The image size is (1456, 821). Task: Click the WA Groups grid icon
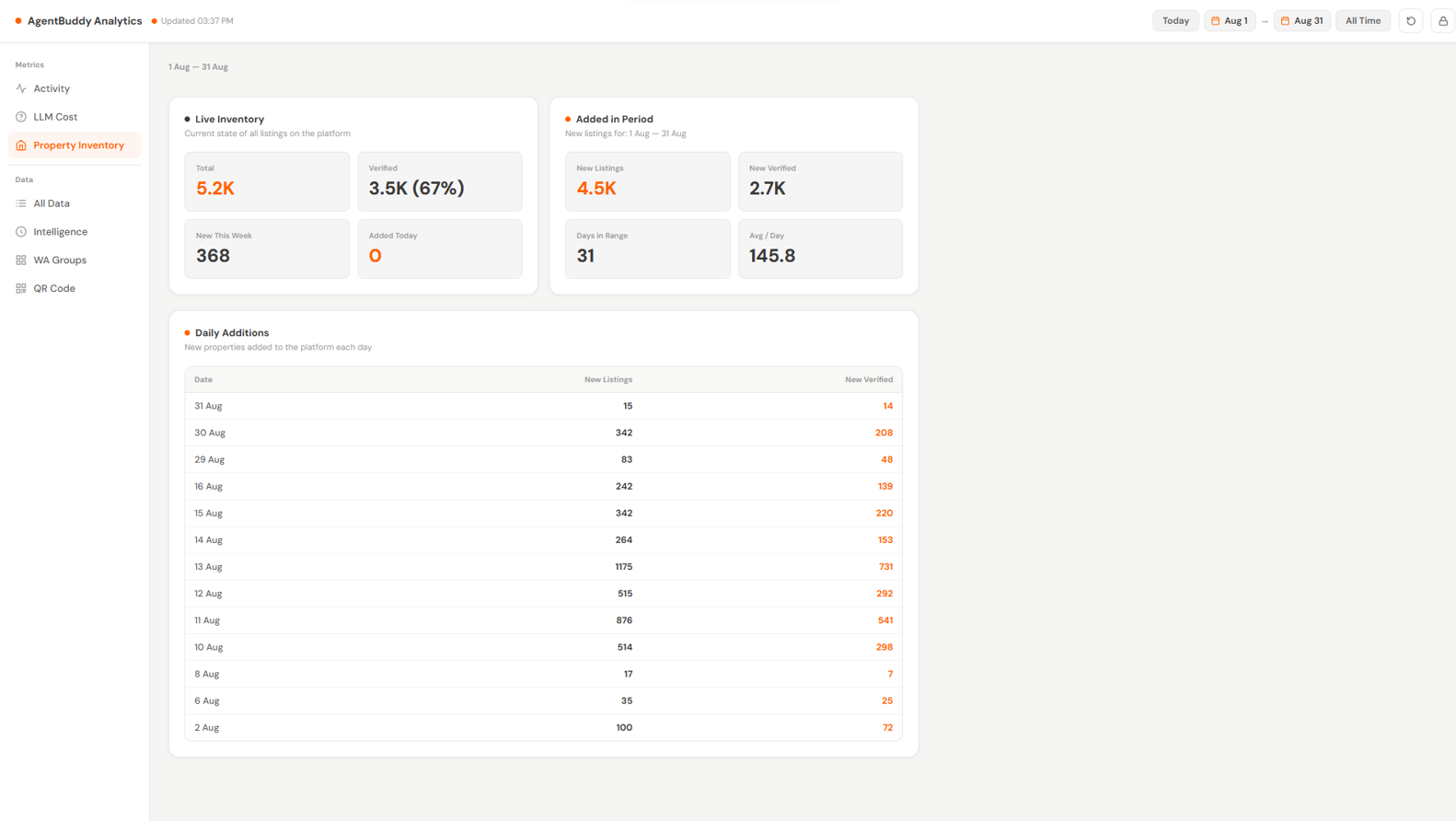tap(21, 260)
